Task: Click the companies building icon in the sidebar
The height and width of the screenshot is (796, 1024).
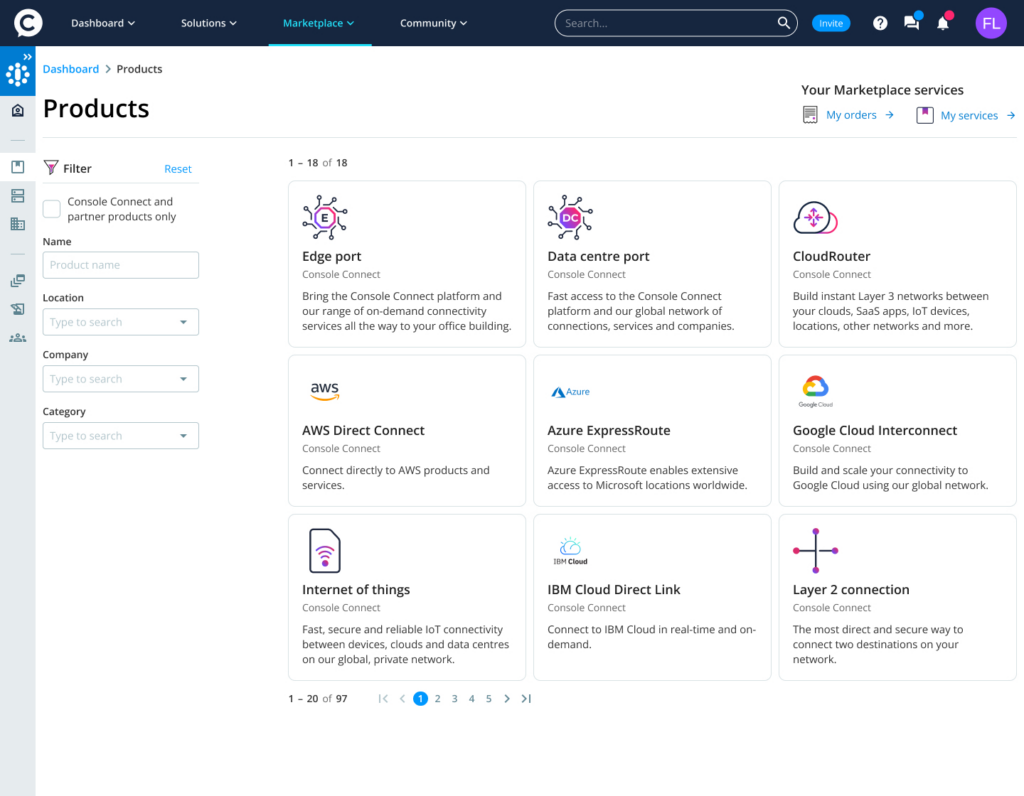Action: (x=17, y=223)
